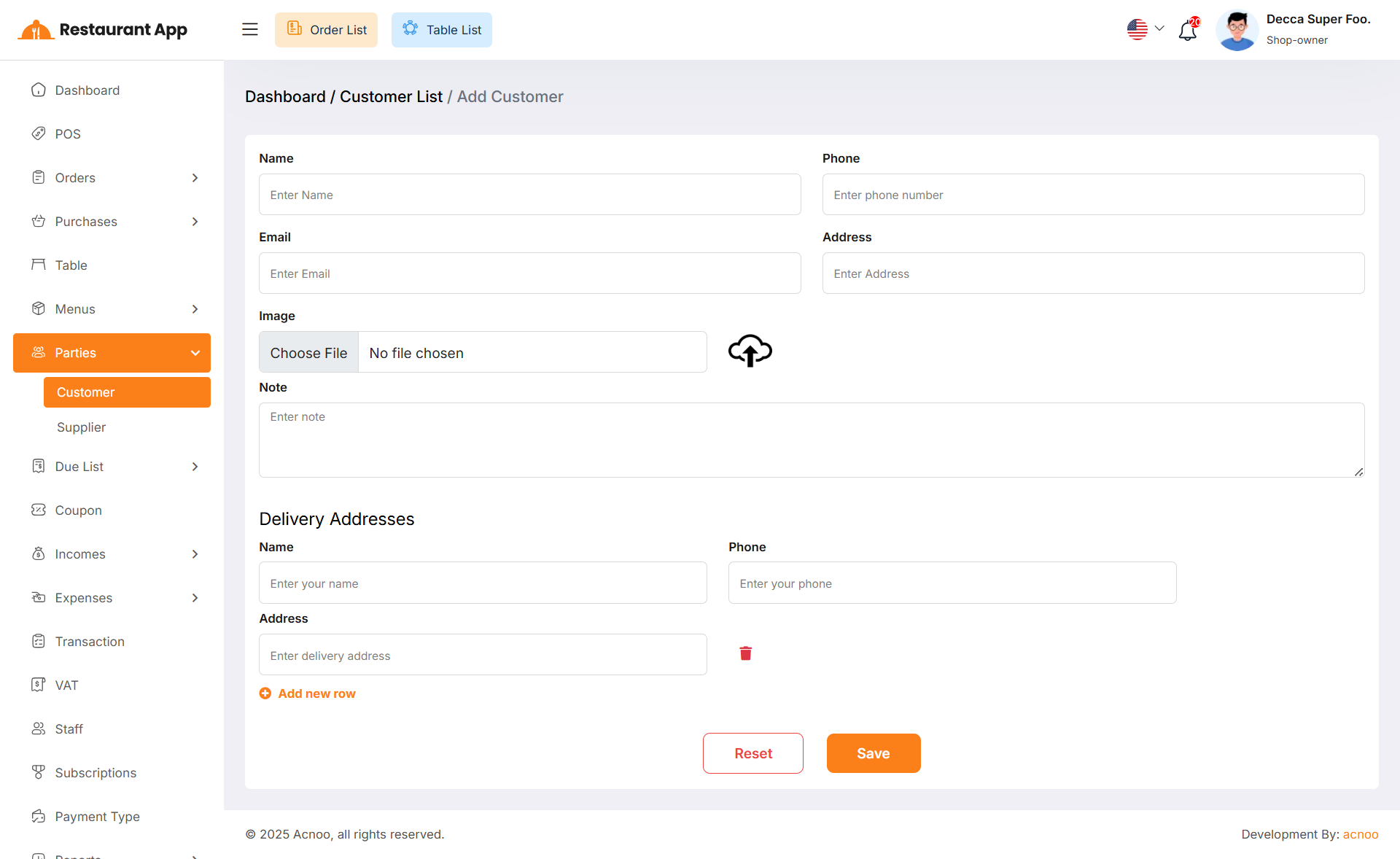The width and height of the screenshot is (1400, 859).
Task: Click the plus icon beside Add new row
Action: tap(265, 693)
